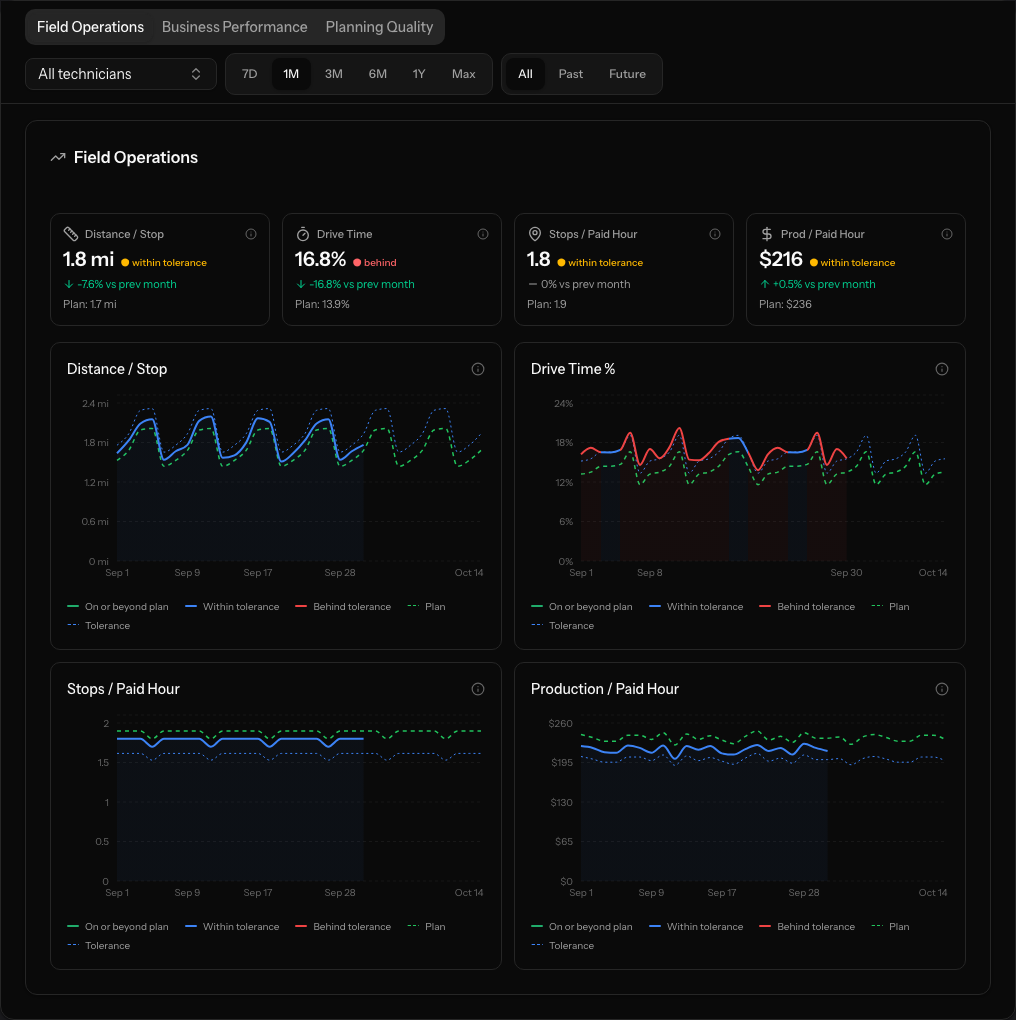This screenshot has width=1016, height=1020.
Task: Filter to Future data only
Action: [x=627, y=74]
